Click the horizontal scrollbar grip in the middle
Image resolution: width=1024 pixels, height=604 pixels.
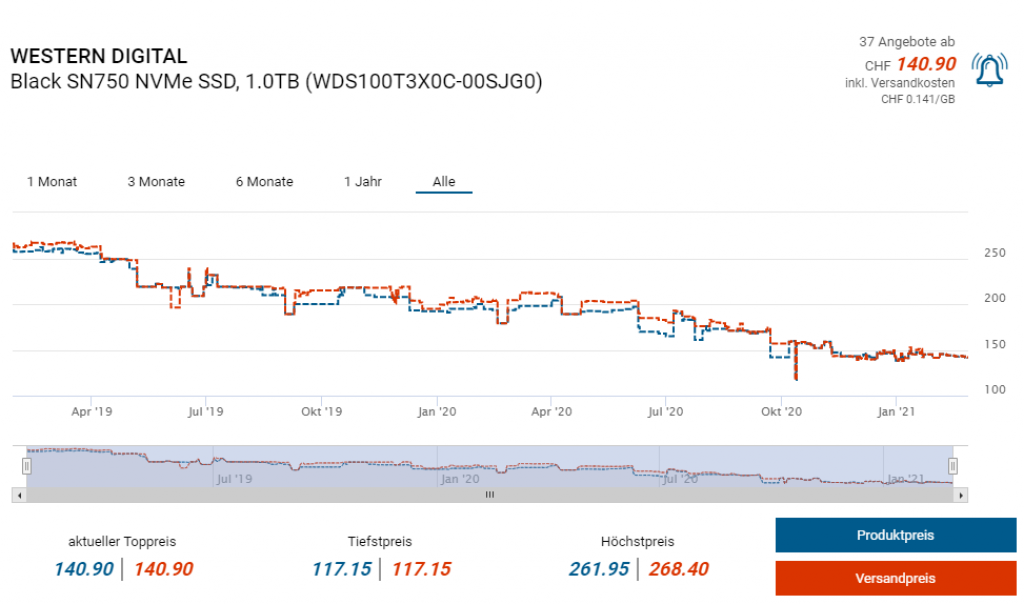click(x=490, y=494)
